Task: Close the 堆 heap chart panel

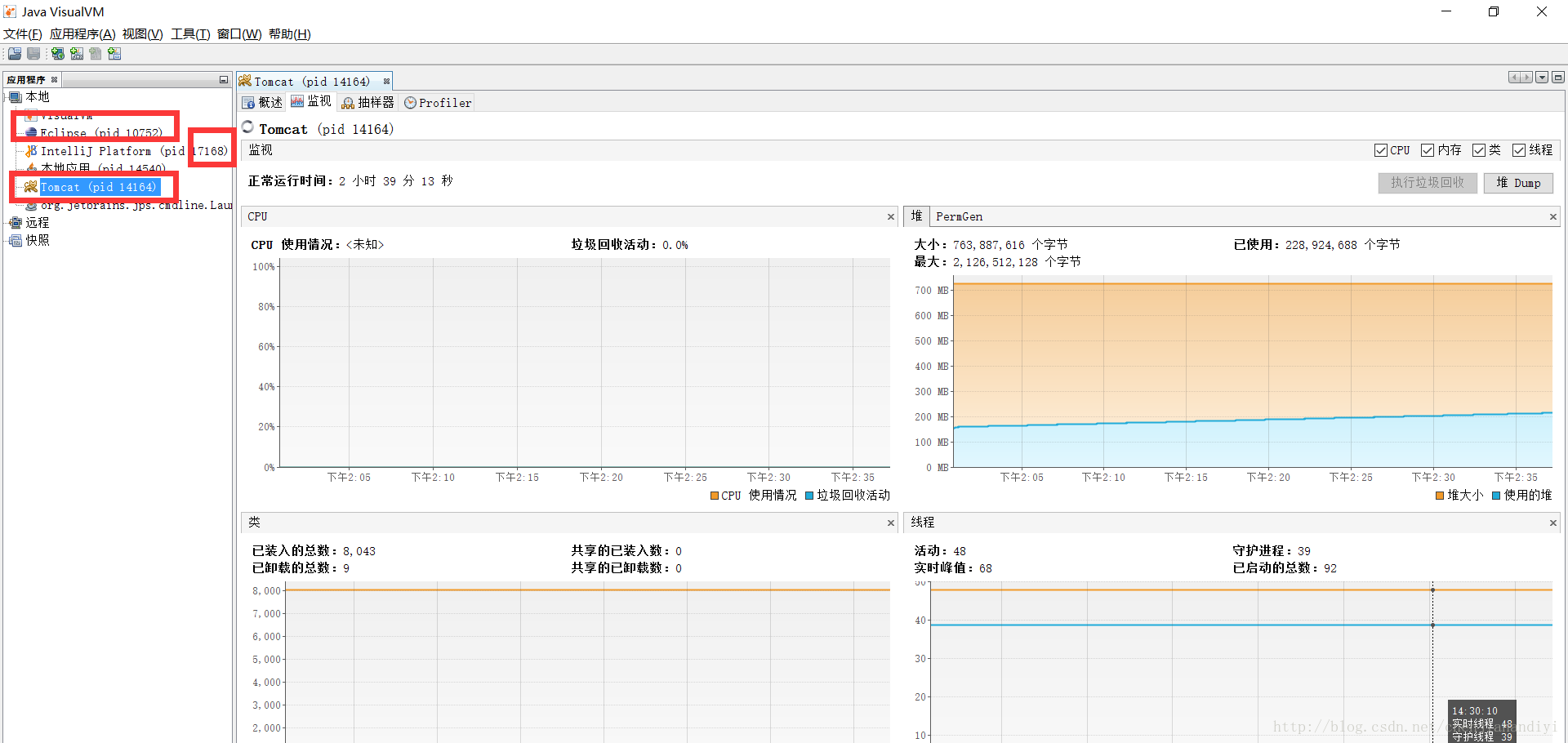Action: click(1553, 217)
